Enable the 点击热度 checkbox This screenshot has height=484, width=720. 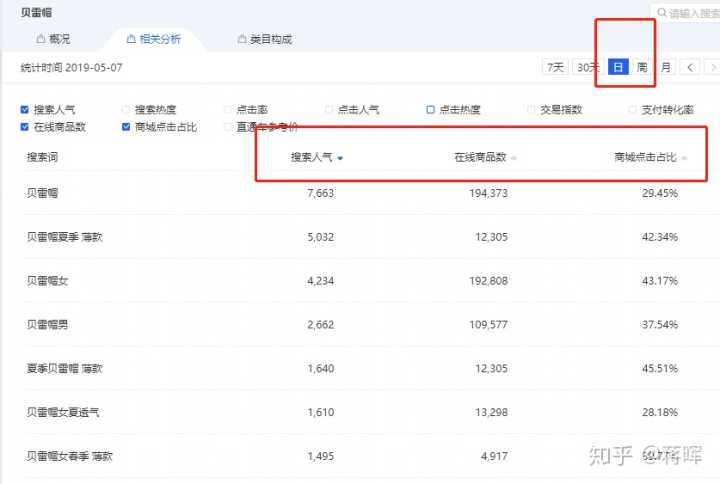(430, 109)
